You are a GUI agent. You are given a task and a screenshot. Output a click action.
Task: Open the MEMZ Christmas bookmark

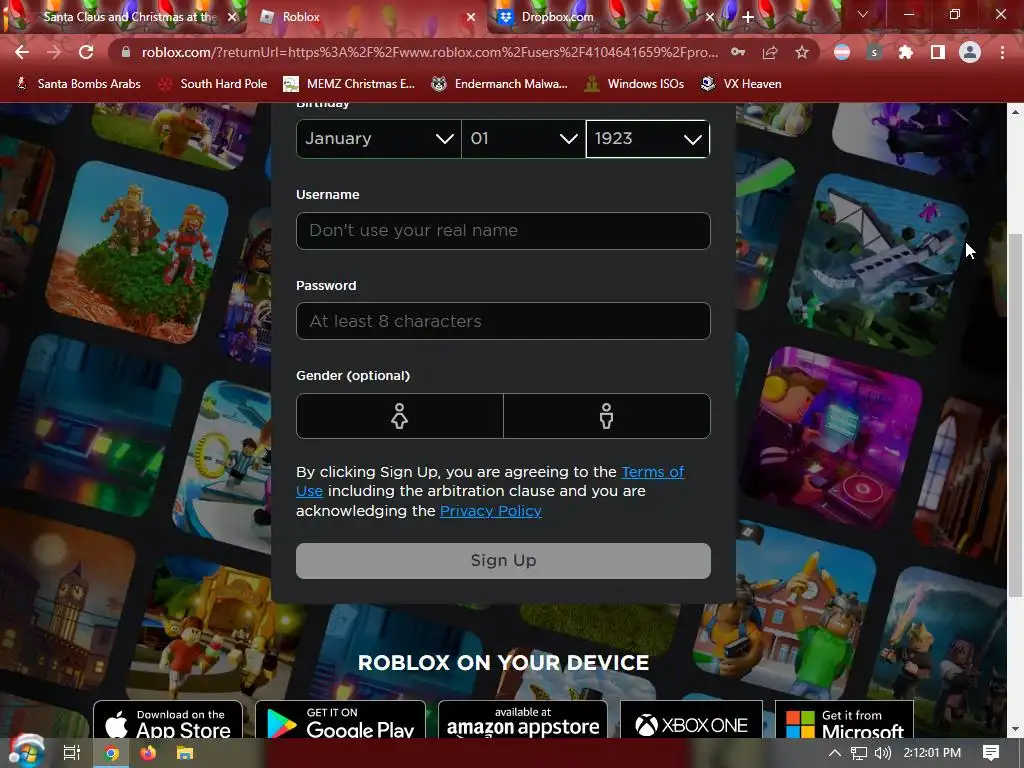point(349,84)
